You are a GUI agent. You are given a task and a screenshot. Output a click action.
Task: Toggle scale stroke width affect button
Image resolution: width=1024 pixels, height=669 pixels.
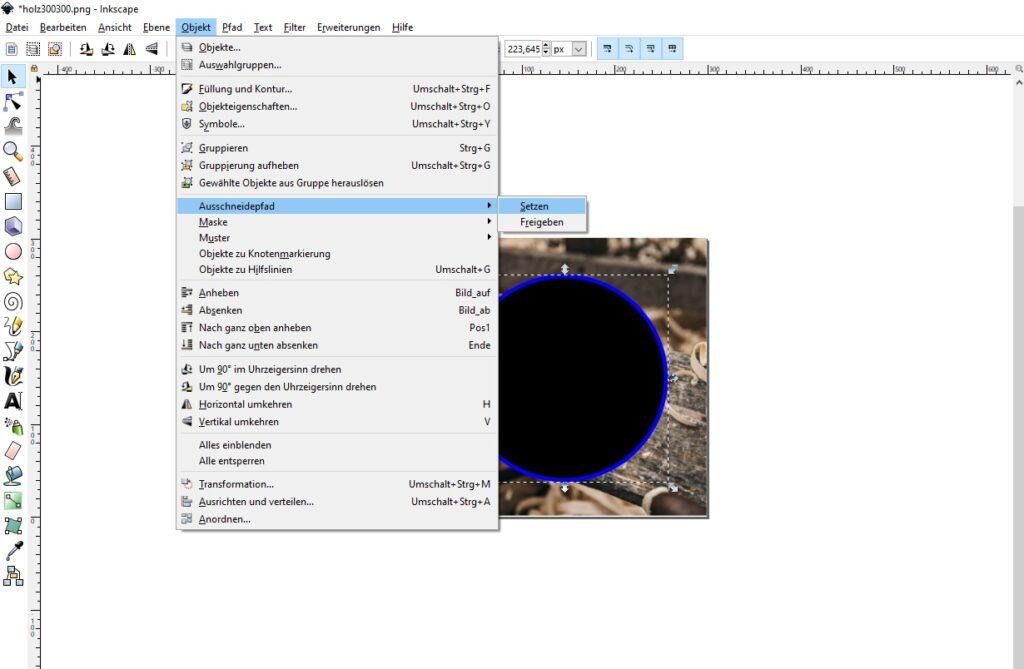click(607, 49)
